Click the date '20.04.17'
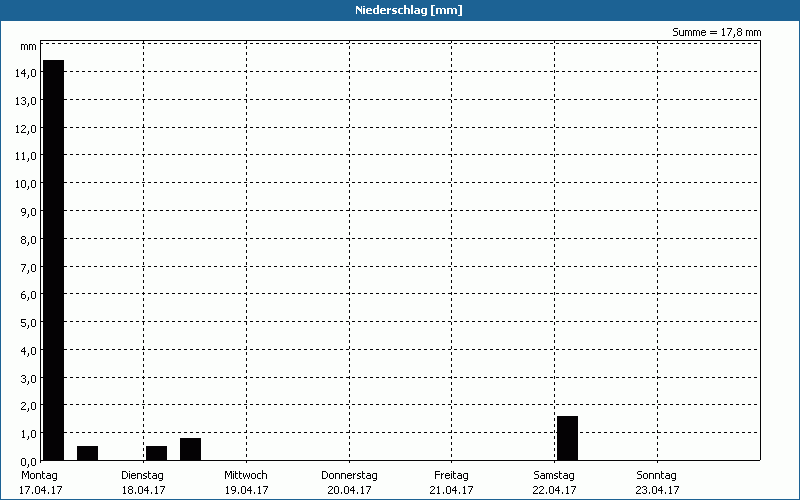 click(349, 490)
